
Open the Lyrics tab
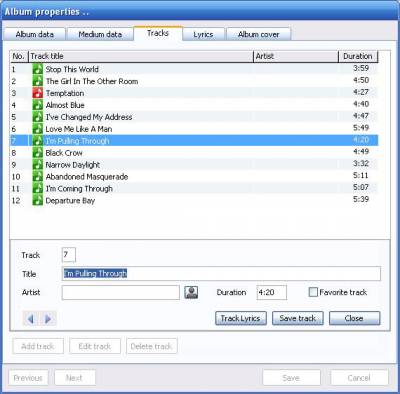pos(203,34)
